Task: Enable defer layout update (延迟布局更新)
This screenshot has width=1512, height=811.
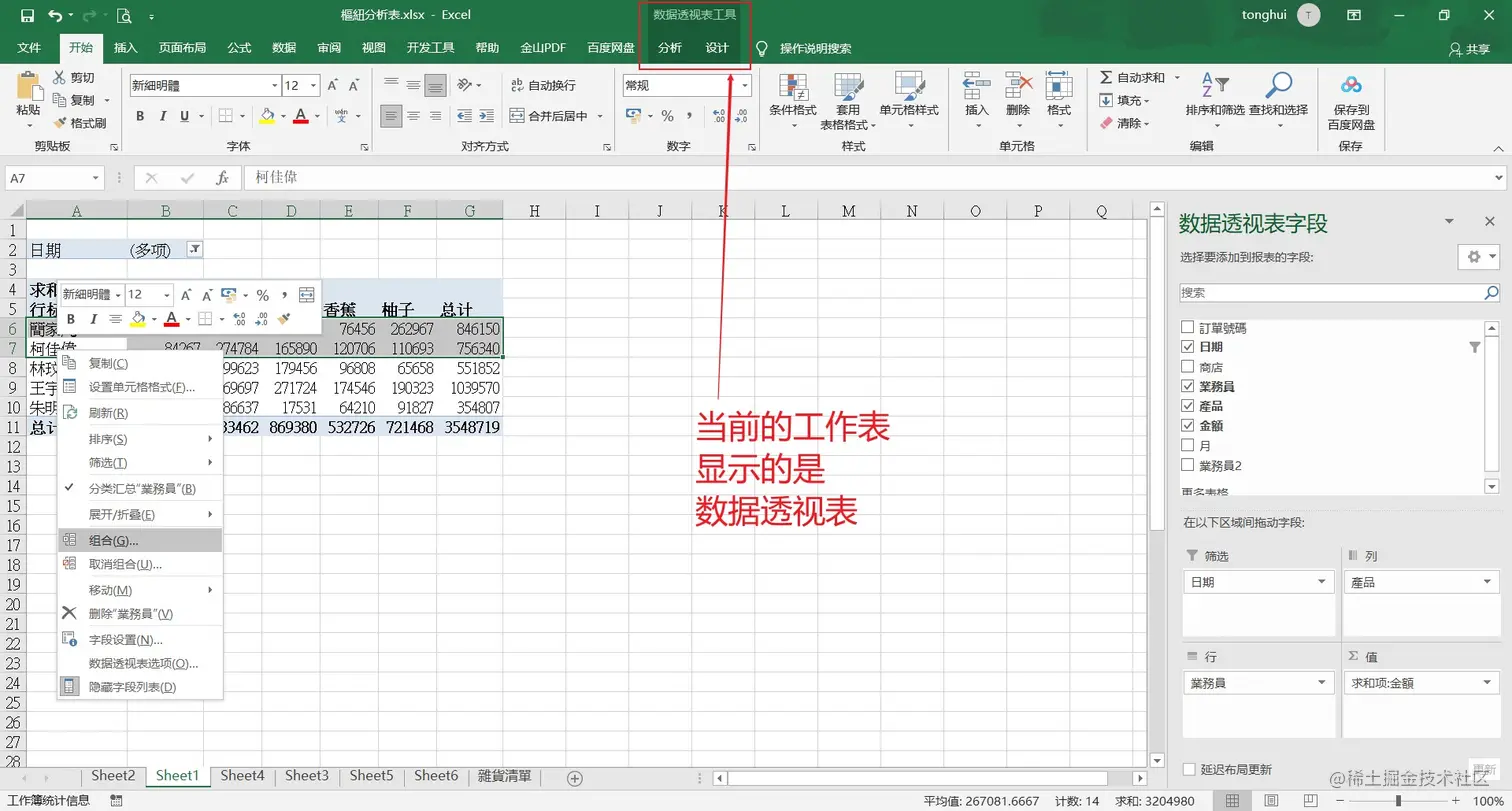Action: [1189, 769]
